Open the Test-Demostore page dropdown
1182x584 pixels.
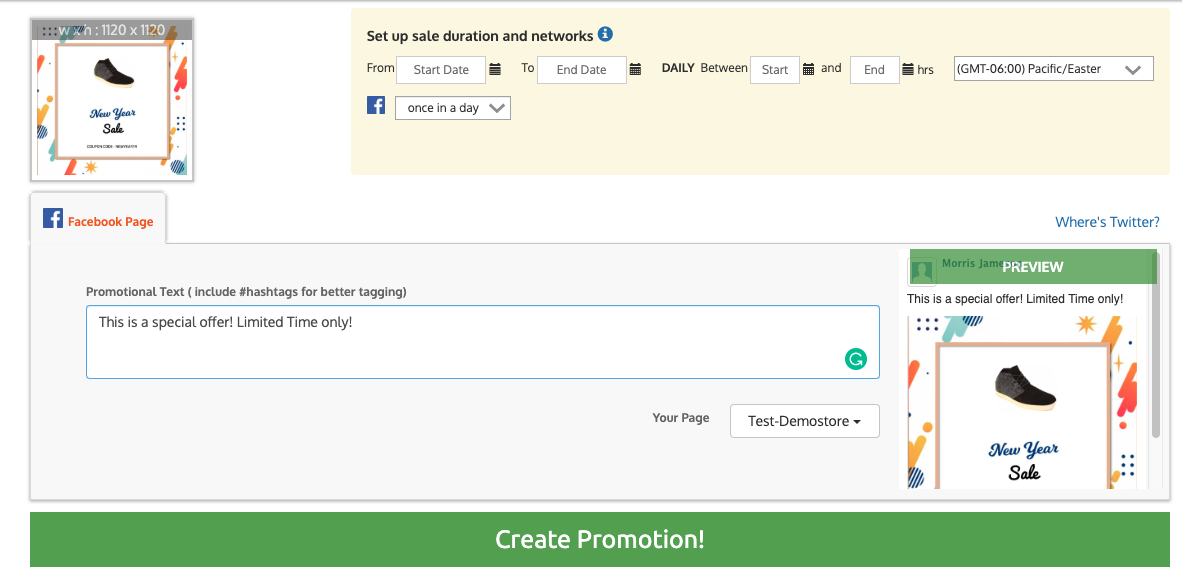tap(805, 421)
